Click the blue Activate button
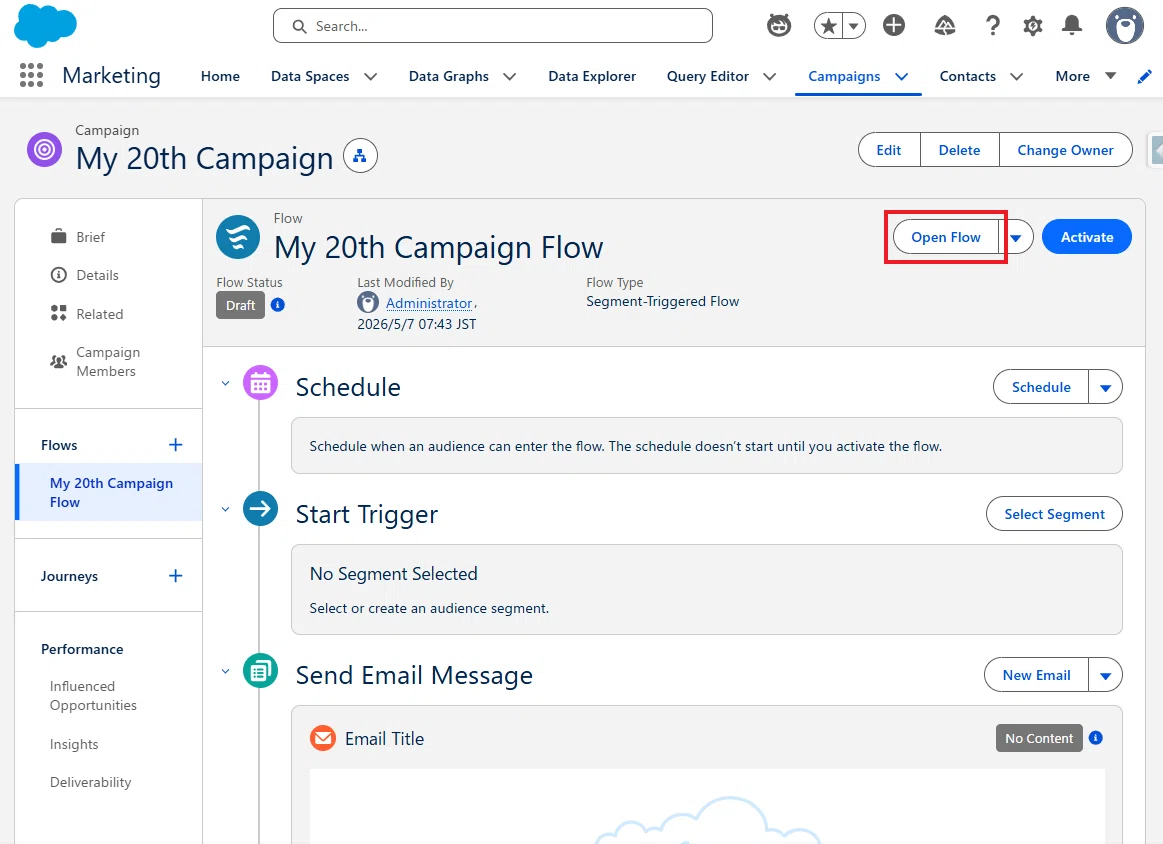The height and width of the screenshot is (844, 1163). click(x=1087, y=237)
